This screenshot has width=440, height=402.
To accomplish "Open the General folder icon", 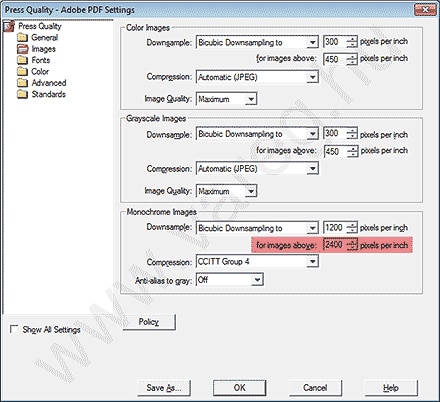I will coord(22,37).
